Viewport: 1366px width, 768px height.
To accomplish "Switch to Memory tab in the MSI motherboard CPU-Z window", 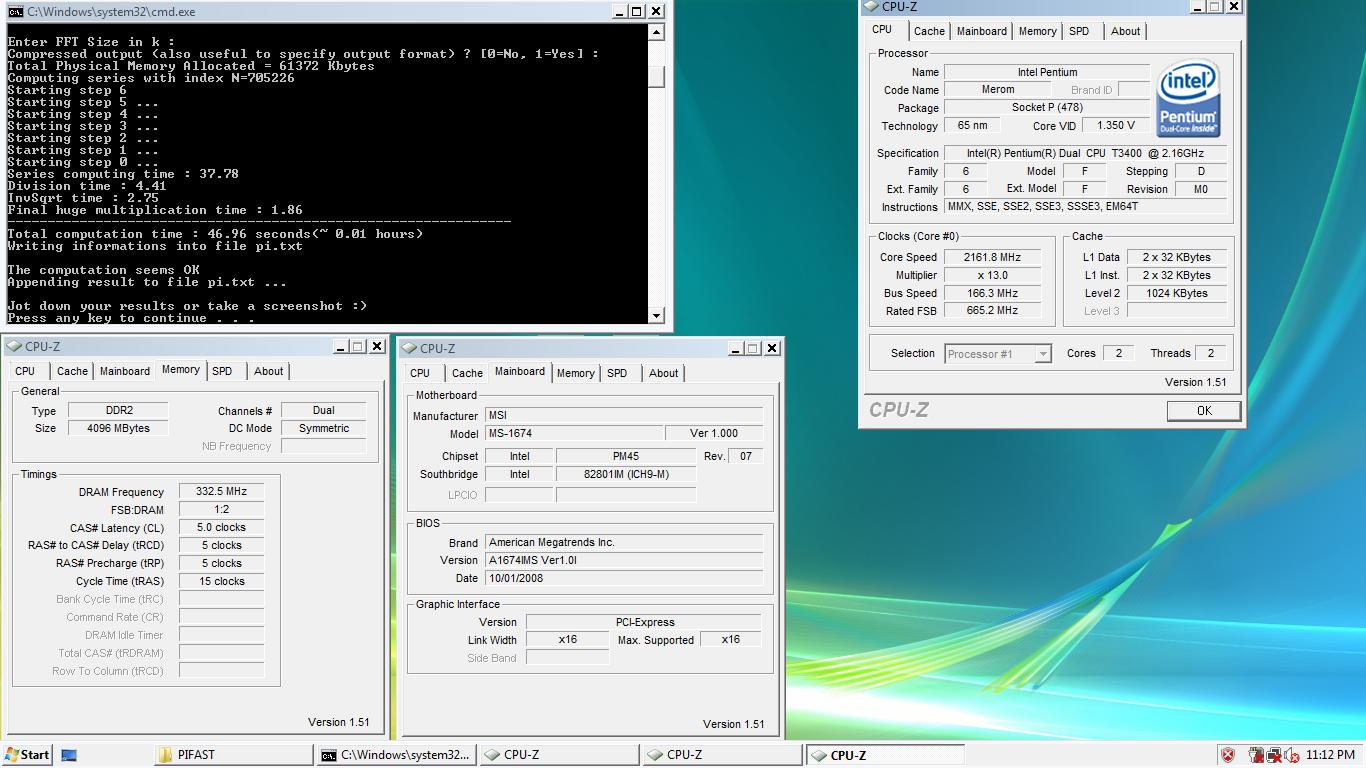I will pos(576,373).
